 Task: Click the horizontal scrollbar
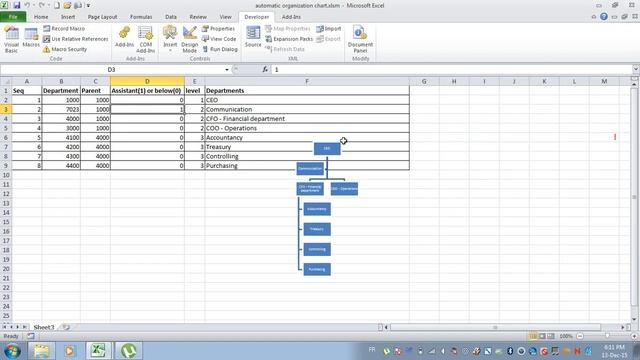(x=495, y=327)
